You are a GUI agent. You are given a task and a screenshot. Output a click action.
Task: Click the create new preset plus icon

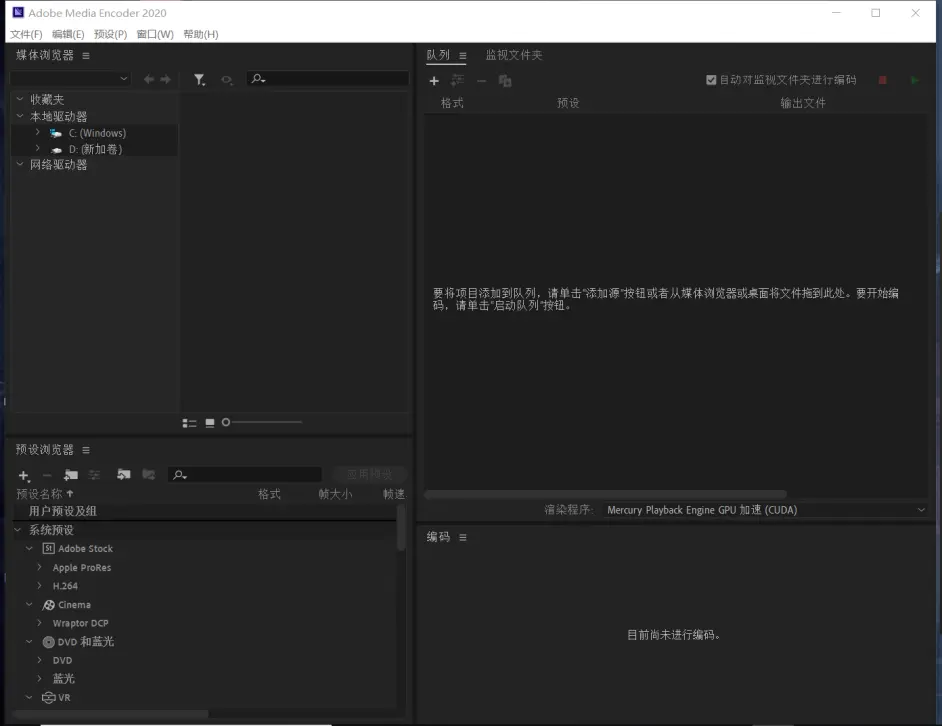(x=24, y=476)
